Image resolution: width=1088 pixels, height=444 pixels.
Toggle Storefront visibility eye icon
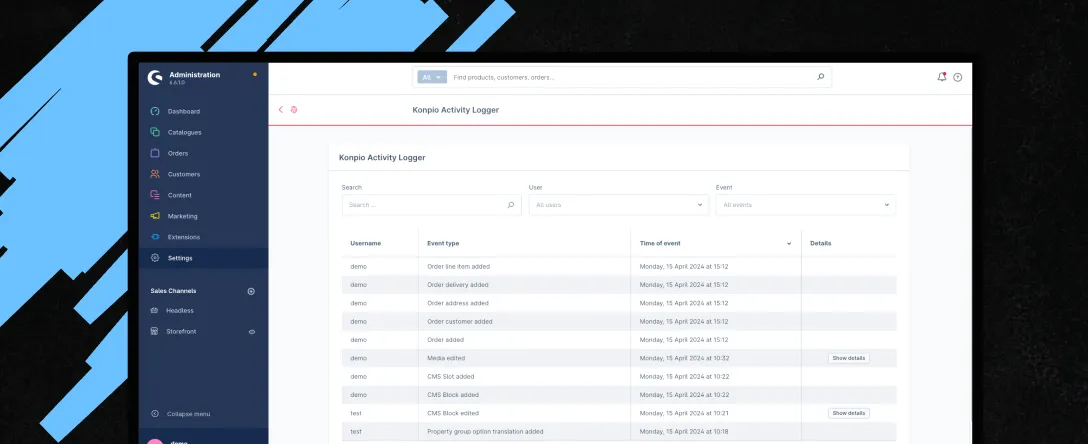251,331
